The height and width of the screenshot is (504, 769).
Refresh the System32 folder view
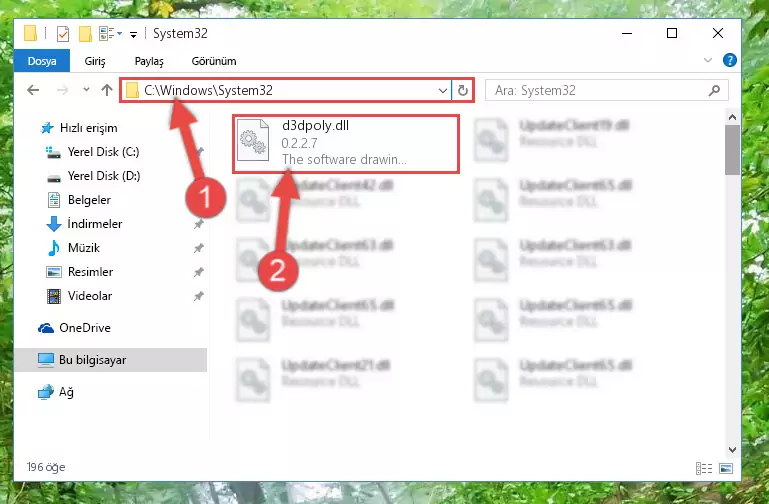tap(462, 90)
